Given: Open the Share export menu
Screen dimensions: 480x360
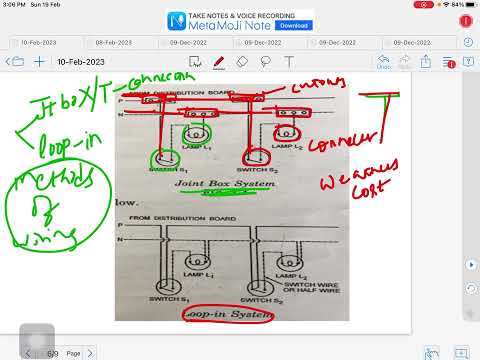Looking at the screenshot, I should [426, 62].
